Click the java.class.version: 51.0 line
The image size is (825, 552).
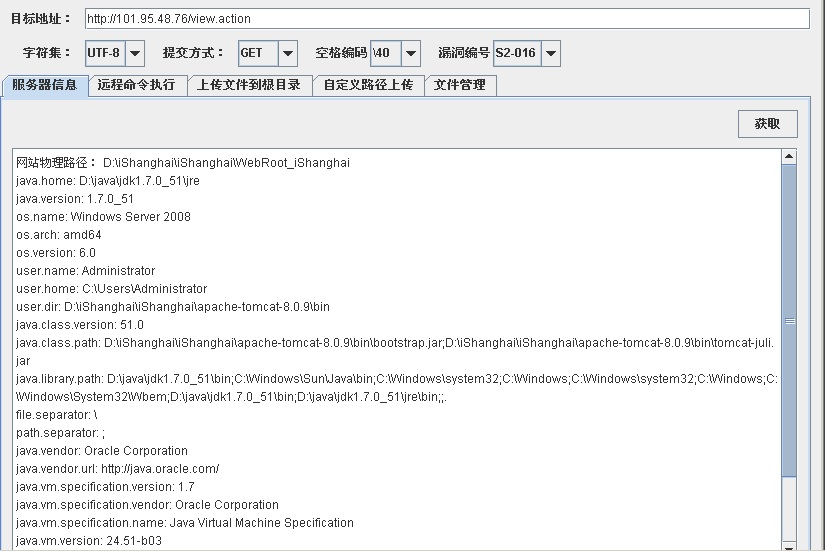[79, 325]
